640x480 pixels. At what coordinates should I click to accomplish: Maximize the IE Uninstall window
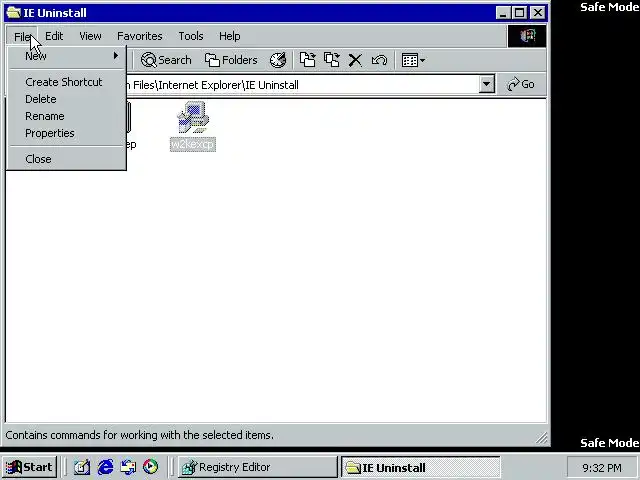(520, 13)
